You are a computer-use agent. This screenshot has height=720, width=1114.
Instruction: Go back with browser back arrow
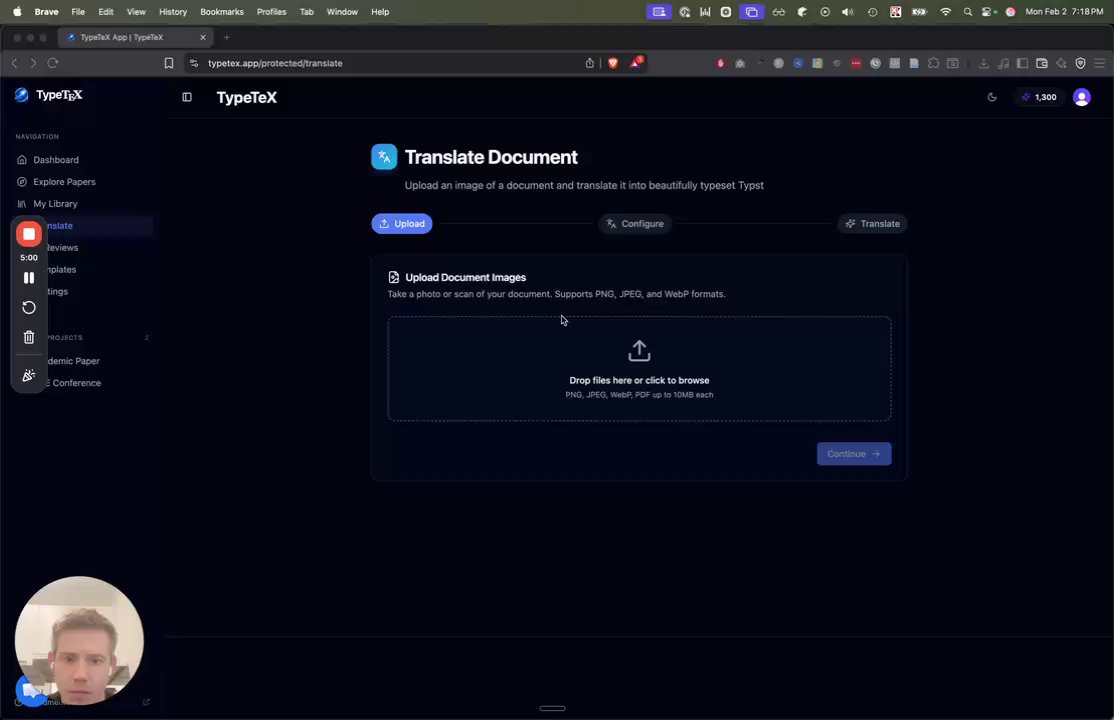(14, 63)
